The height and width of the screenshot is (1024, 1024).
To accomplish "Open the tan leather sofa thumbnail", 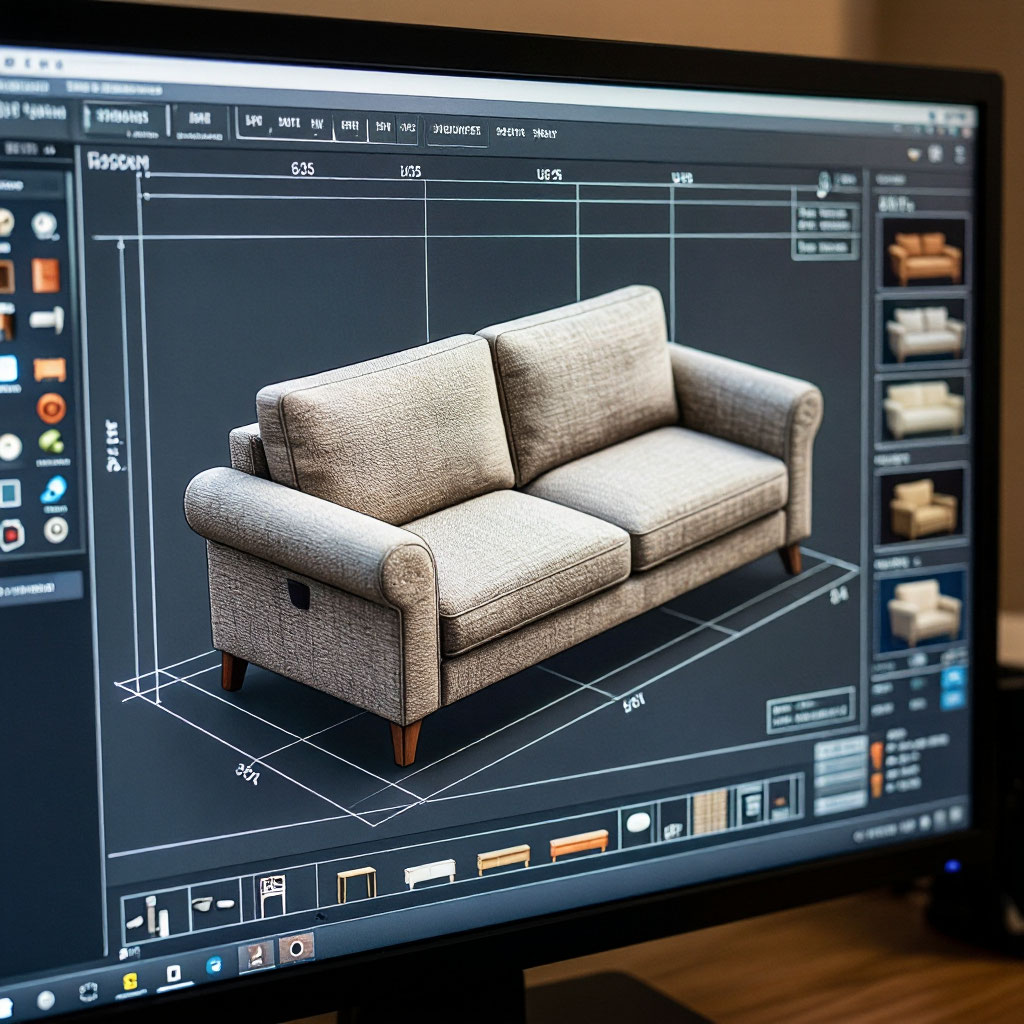I will (x=923, y=252).
